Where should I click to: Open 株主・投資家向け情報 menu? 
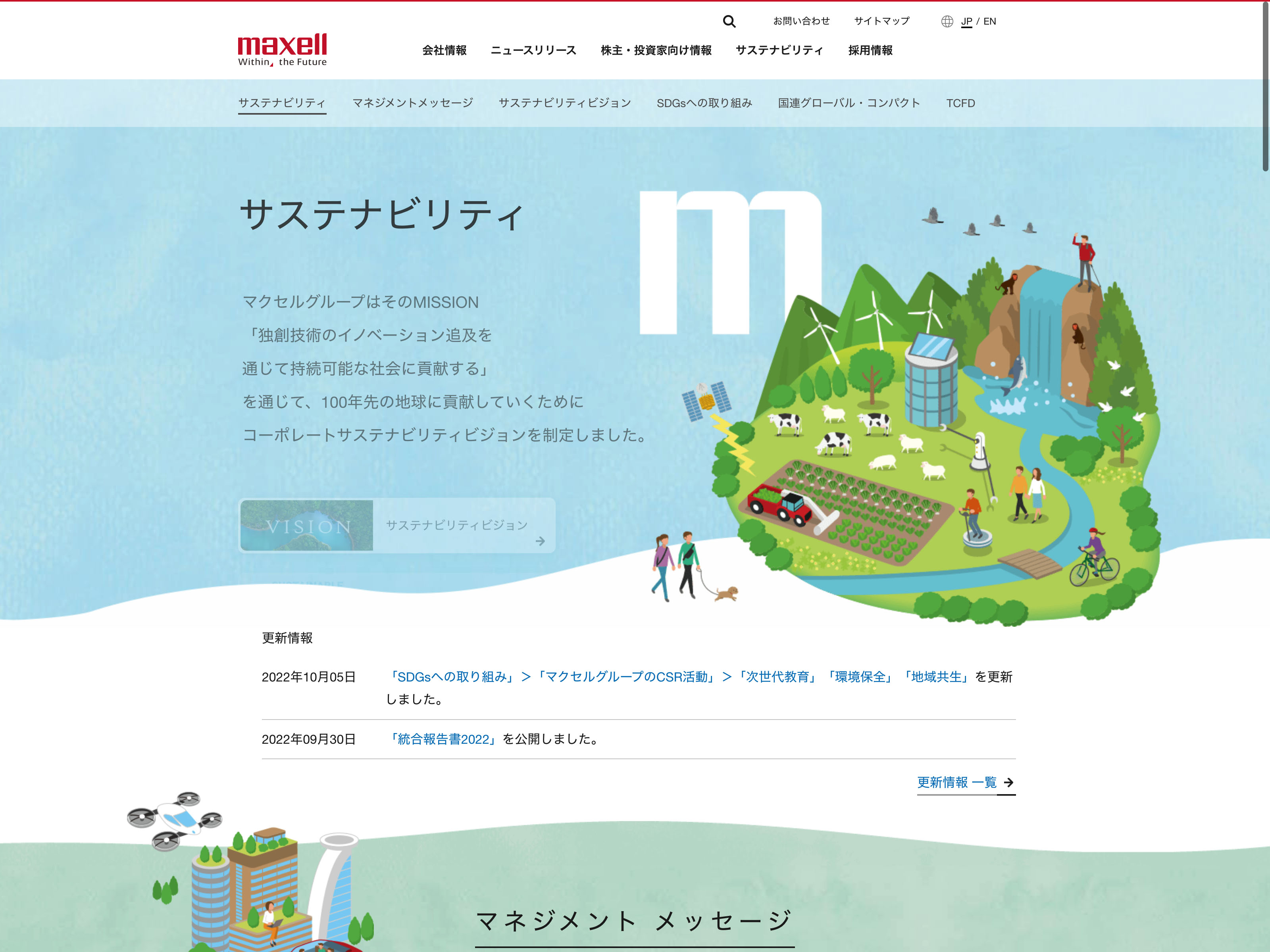pyautogui.click(x=656, y=50)
